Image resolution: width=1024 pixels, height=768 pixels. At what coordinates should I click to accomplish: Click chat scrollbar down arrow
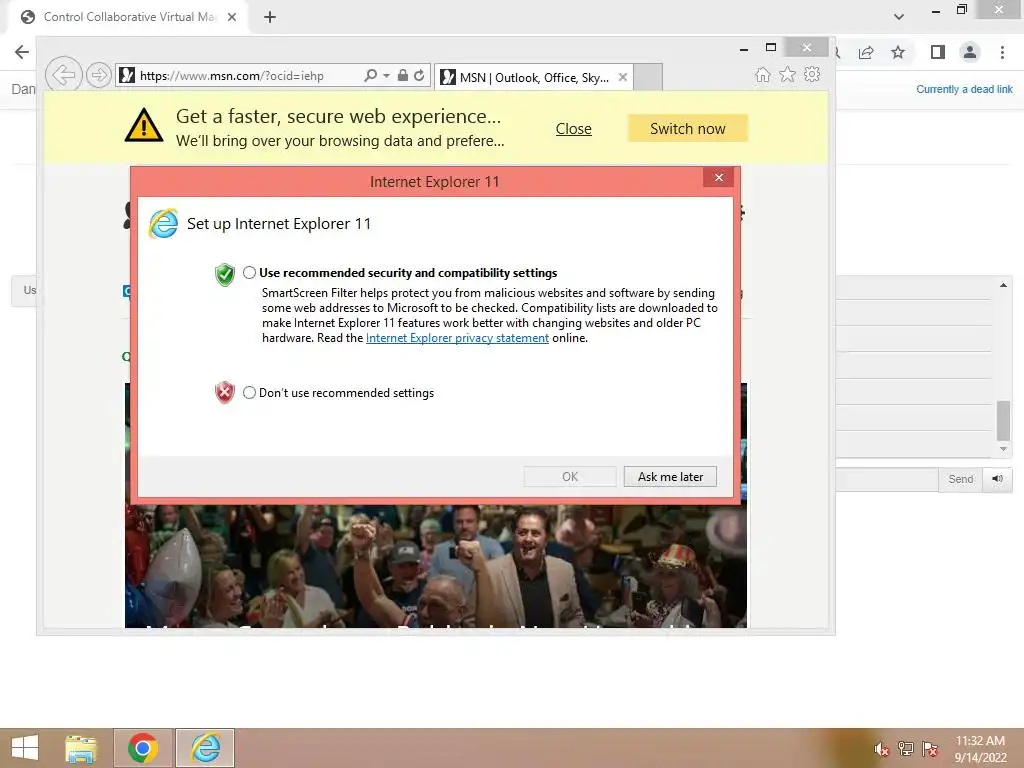click(x=1003, y=449)
